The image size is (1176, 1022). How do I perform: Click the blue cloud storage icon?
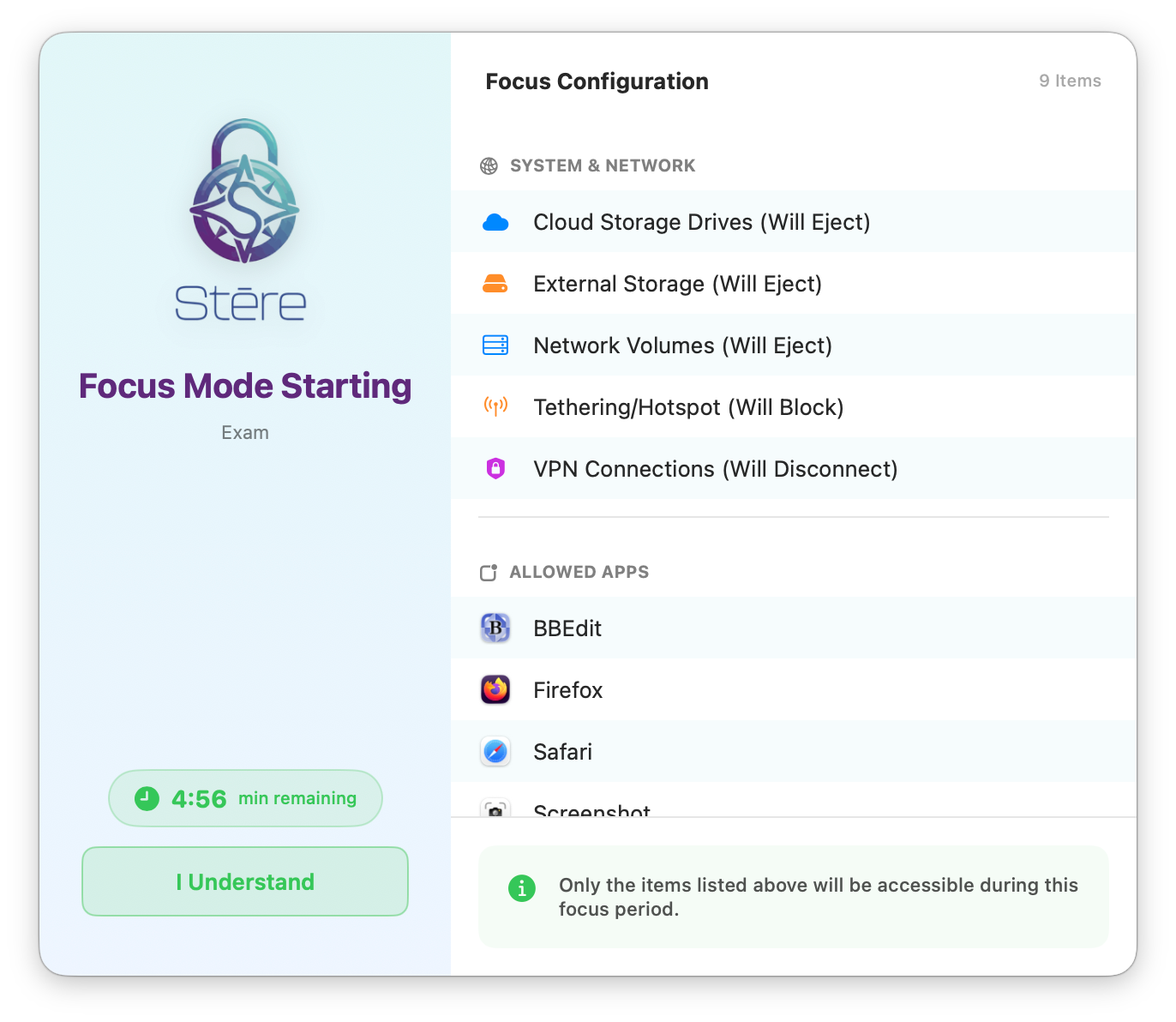pyautogui.click(x=495, y=223)
